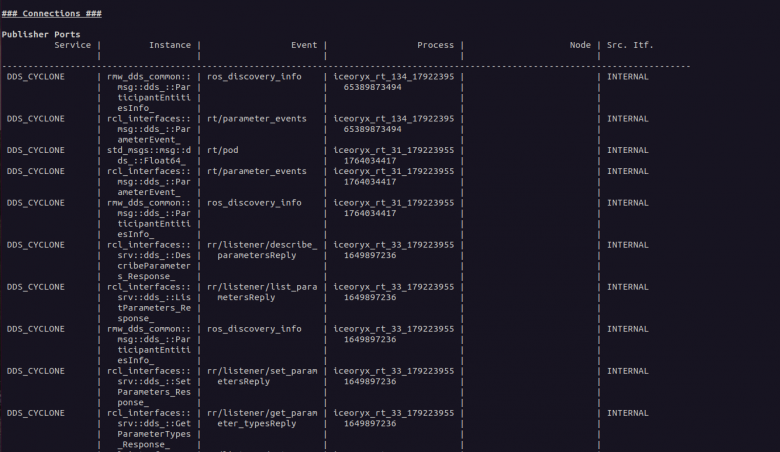The image size is (780, 452).
Task: Click DDS_CYCLONE in the set_parametersReply row
Action: click(36, 371)
